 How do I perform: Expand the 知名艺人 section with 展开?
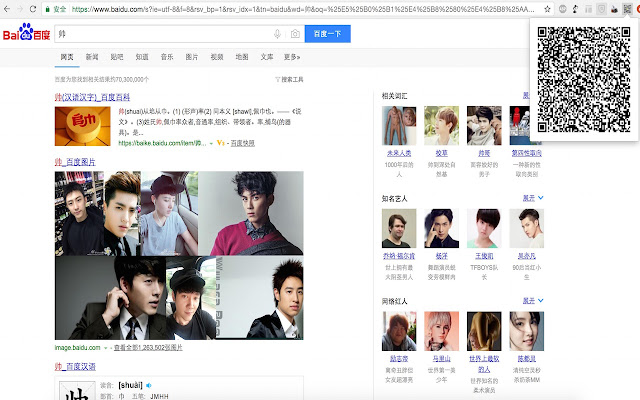coord(533,198)
